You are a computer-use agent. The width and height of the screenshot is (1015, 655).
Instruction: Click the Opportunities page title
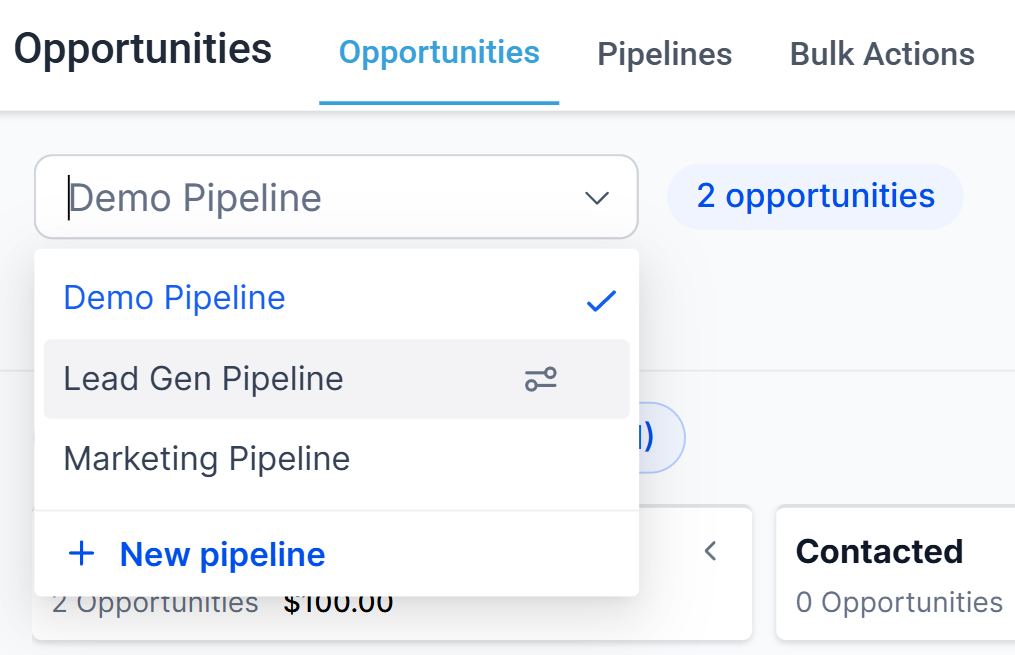coord(143,49)
